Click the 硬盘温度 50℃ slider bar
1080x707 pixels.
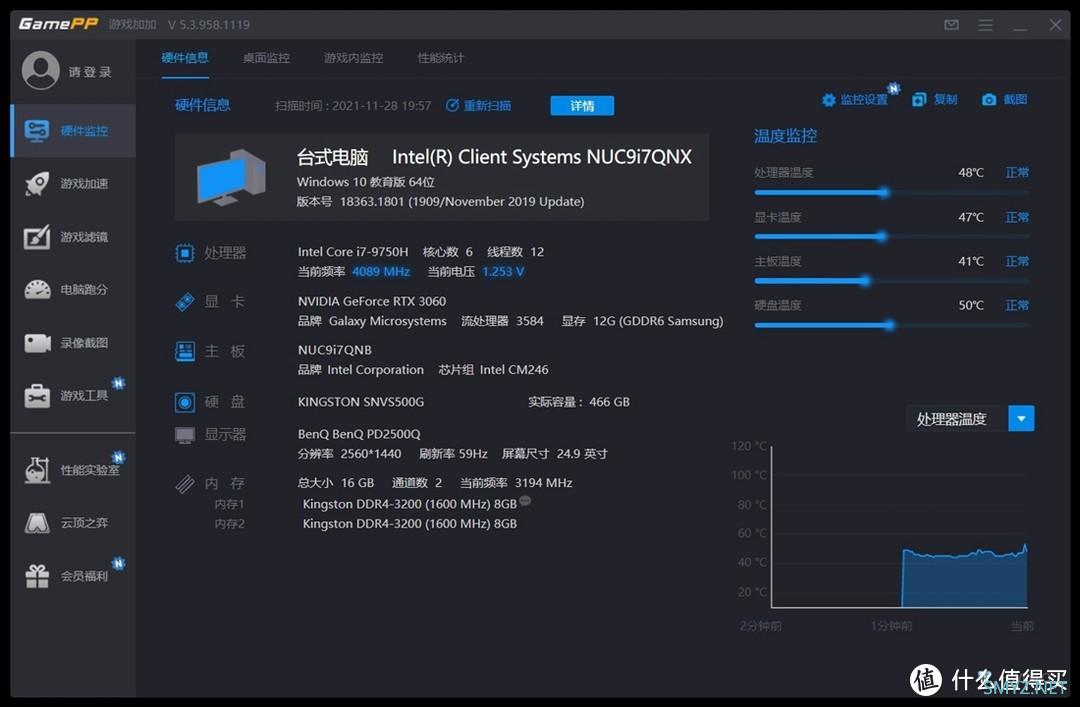[891, 325]
